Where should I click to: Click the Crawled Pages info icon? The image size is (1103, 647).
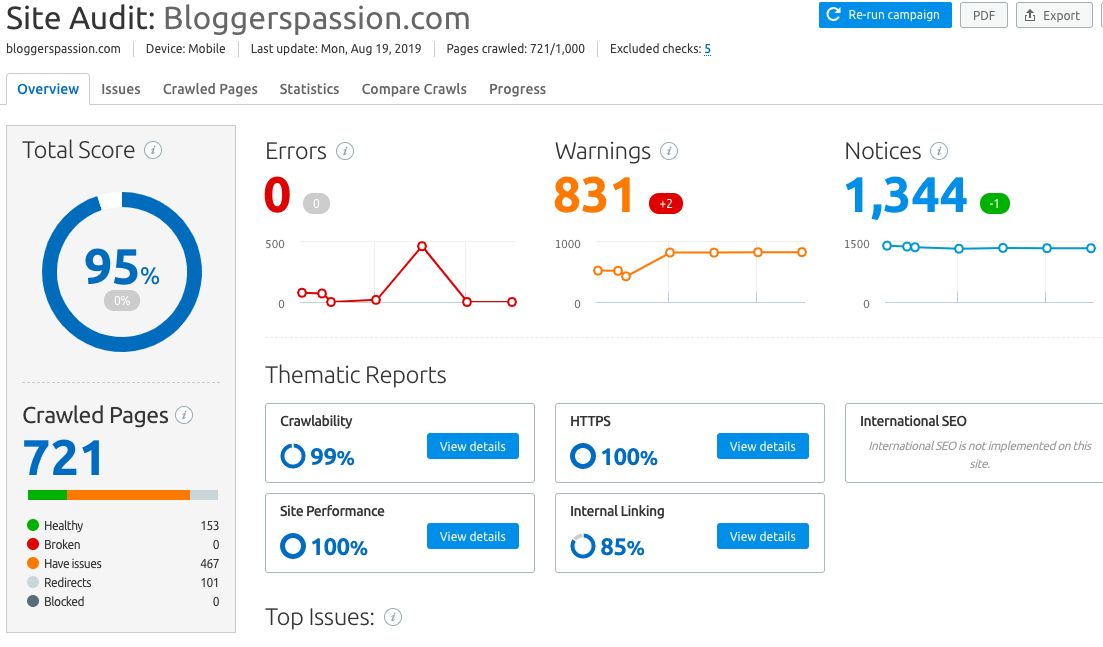[184, 415]
